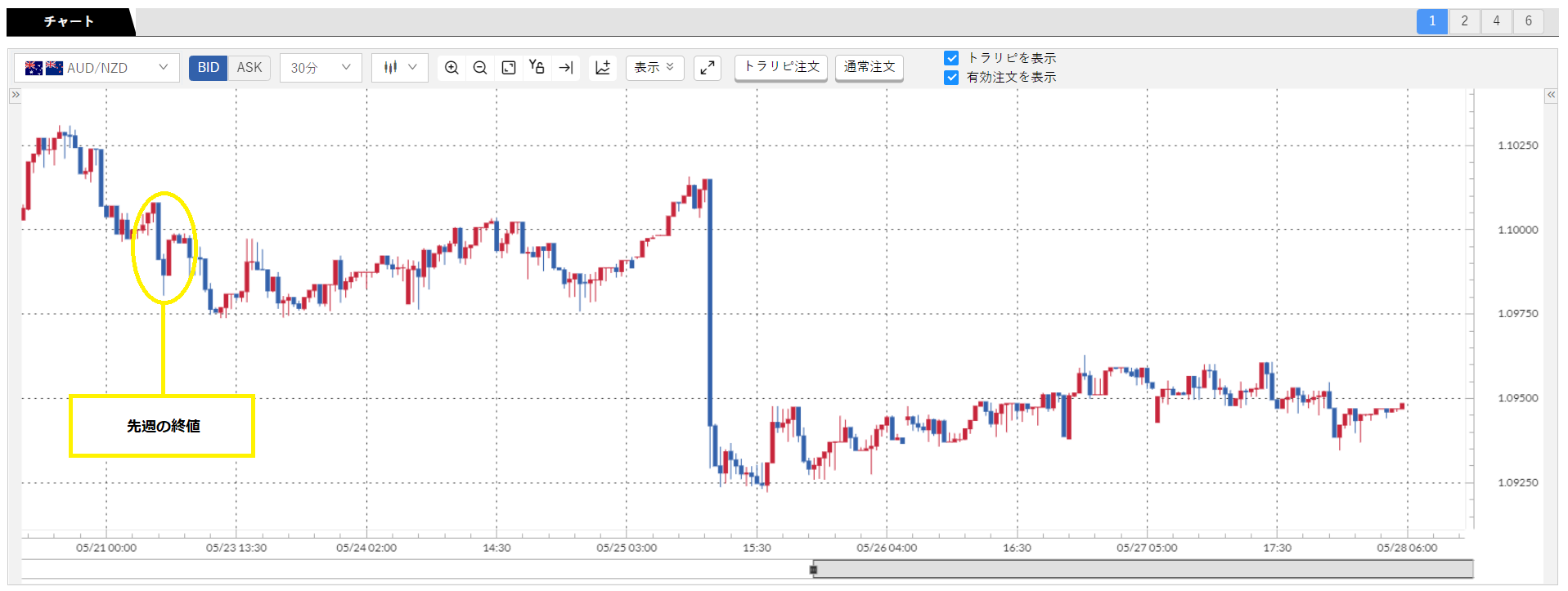Screen dimensions: 1568x591
Task: Uncheck トラリピを表示 checkbox
Action: click(951, 58)
